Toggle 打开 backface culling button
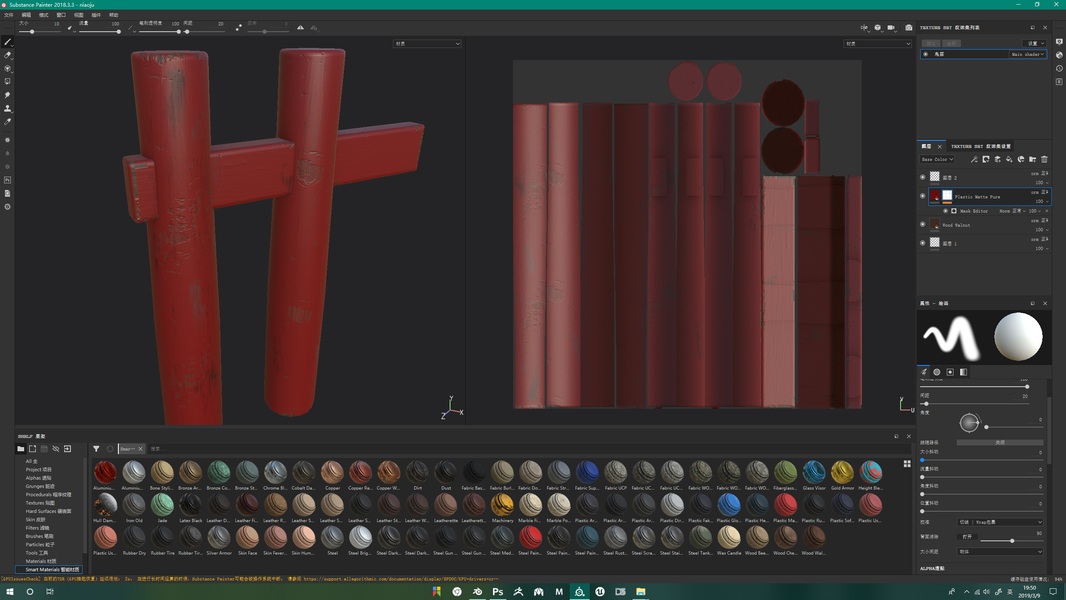This screenshot has height=600, width=1066. pos(969,536)
